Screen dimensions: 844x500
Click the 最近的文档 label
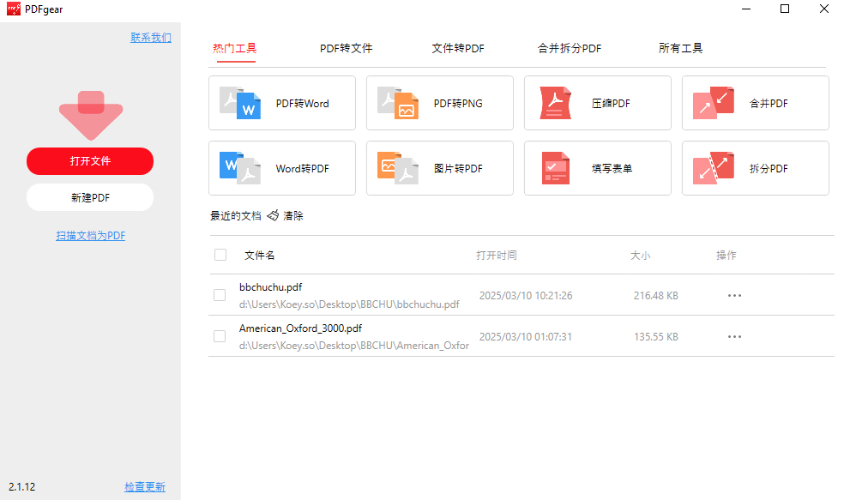coord(236,216)
